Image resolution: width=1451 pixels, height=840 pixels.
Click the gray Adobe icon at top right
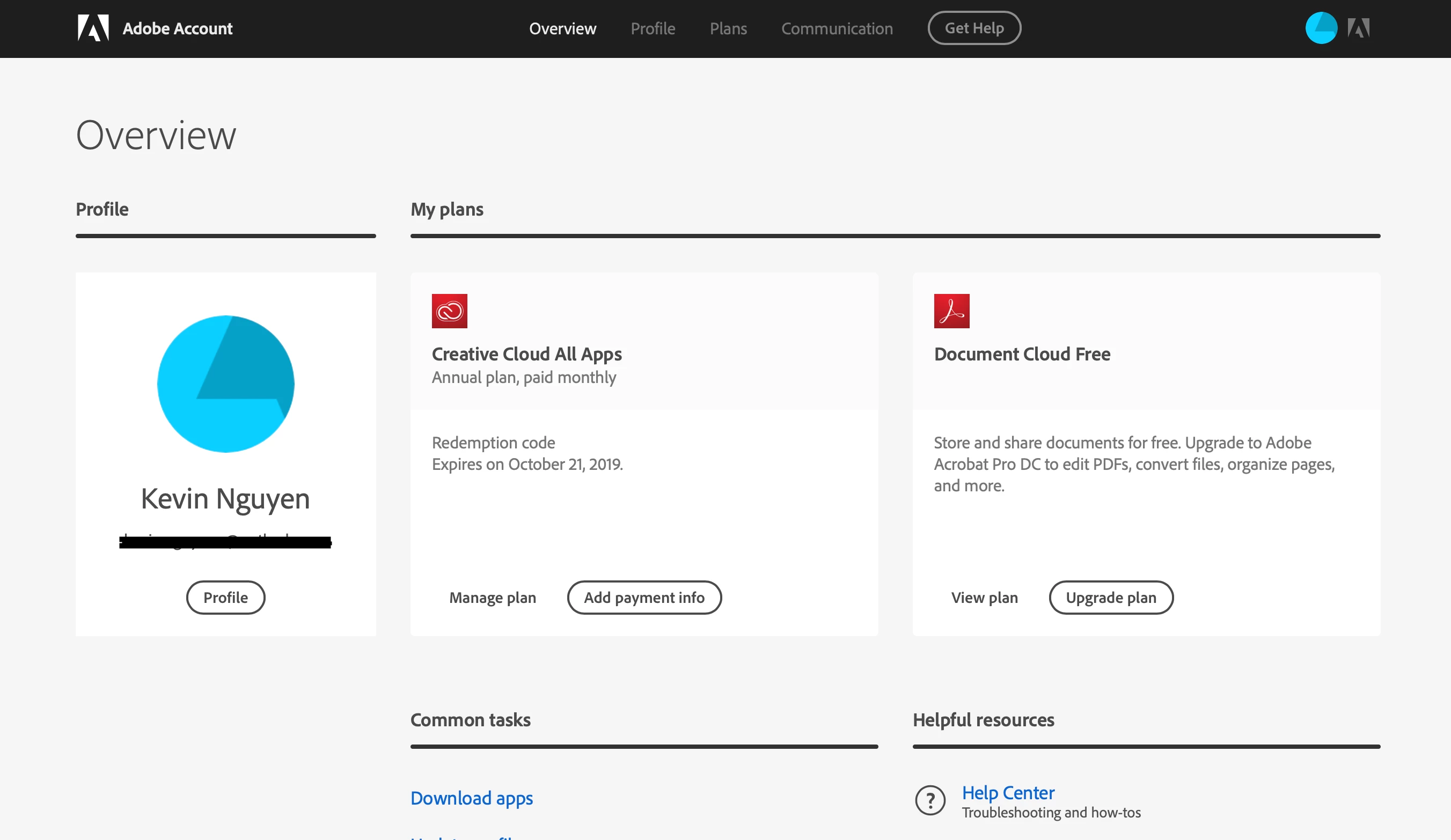click(x=1359, y=28)
